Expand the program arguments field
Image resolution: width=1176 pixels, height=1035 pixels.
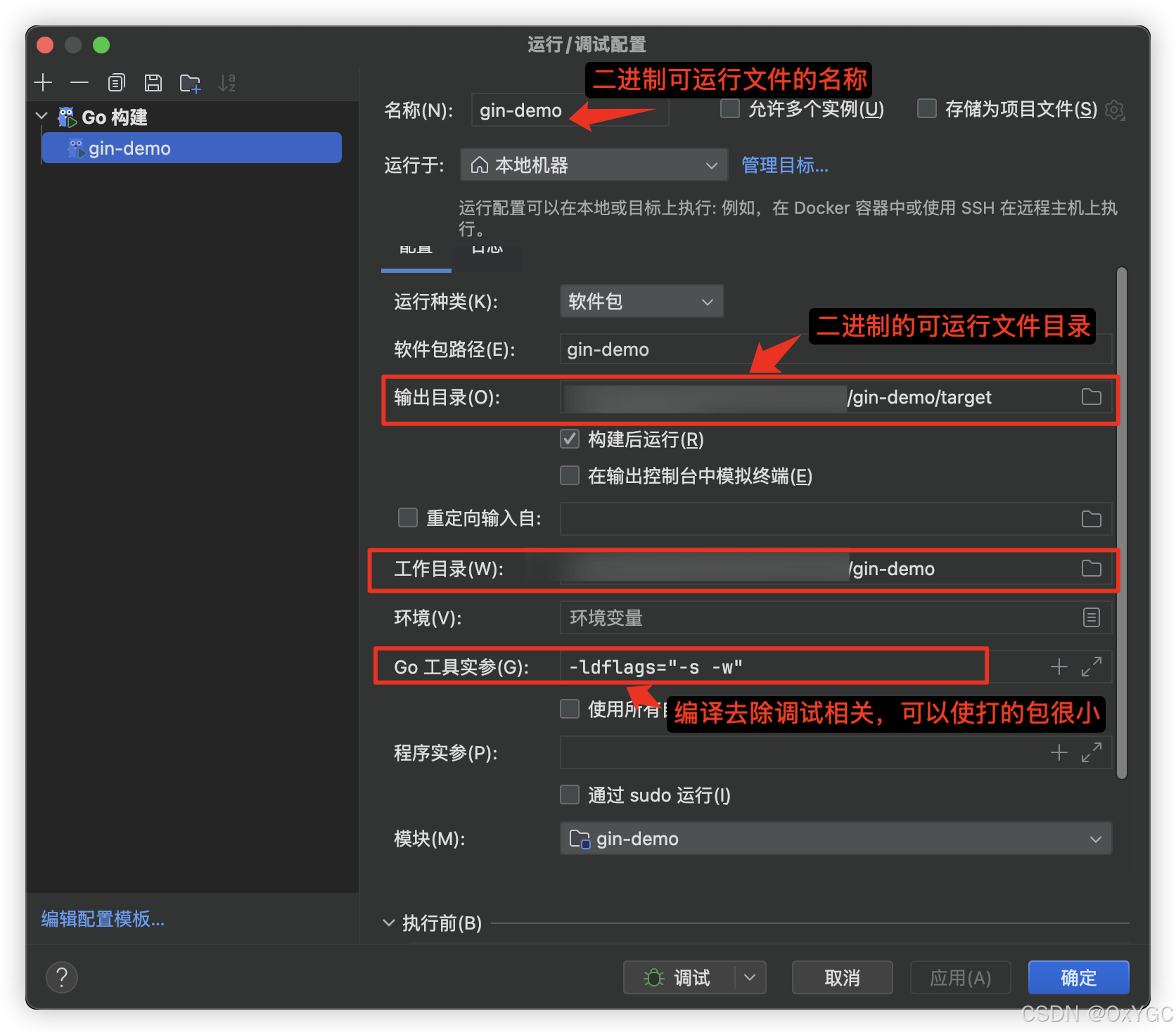point(1091,752)
